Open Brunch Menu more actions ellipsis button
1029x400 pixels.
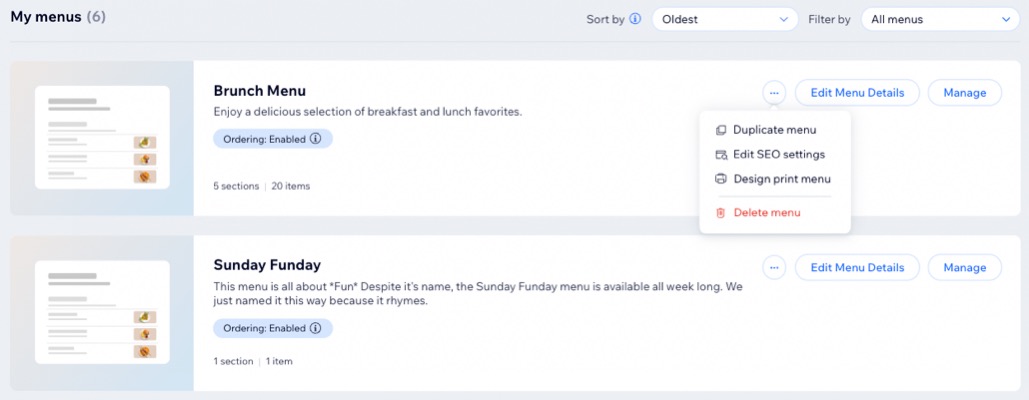774,93
